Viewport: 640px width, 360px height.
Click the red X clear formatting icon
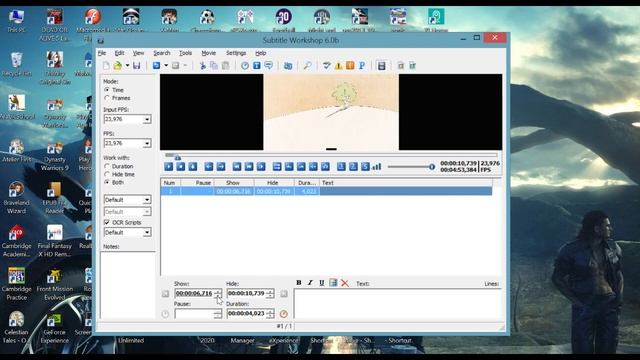tap(345, 283)
